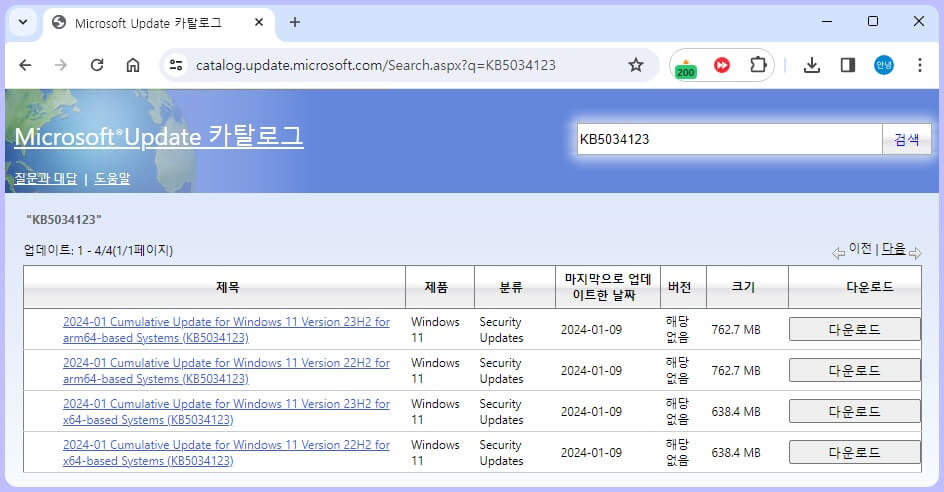
Task: Toggle the browser side panel icon
Action: [x=848, y=65]
